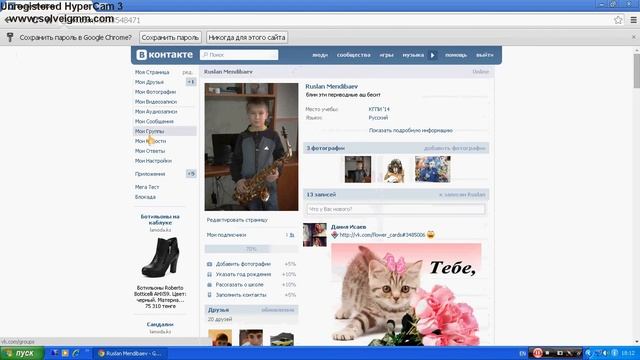
Task: Click the Друзья section header
Action: (x=218, y=310)
